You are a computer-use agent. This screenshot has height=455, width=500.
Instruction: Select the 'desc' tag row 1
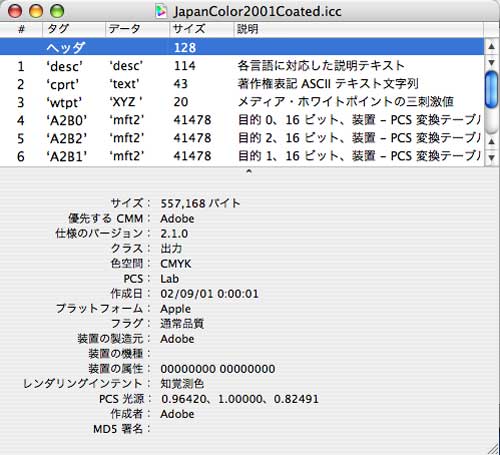point(242,66)
